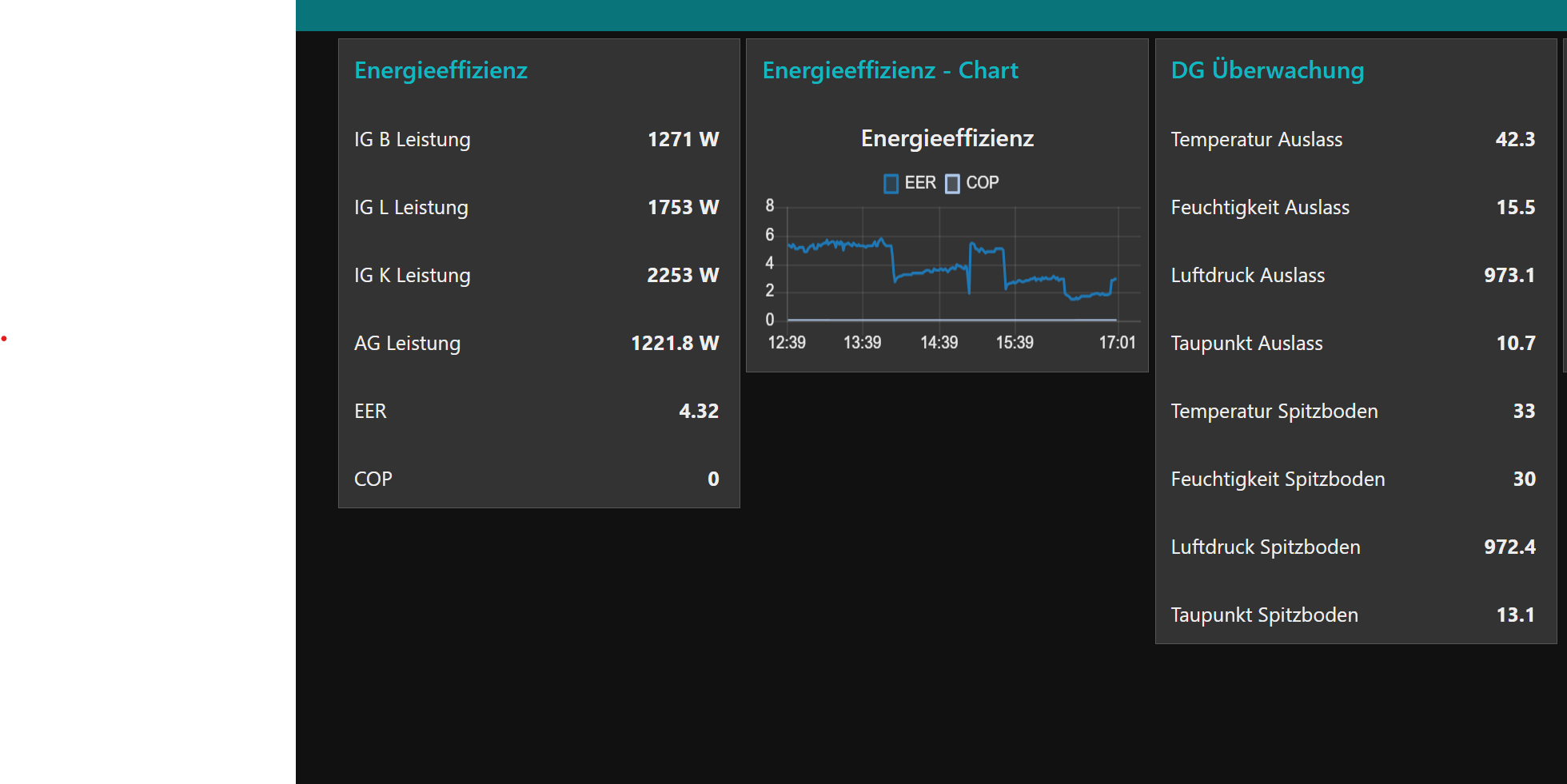Image resolution: width=1567 pixels, height=784 pixels.
Task: Select the AG Leistung value 1221.8 W
Action: 675,344
